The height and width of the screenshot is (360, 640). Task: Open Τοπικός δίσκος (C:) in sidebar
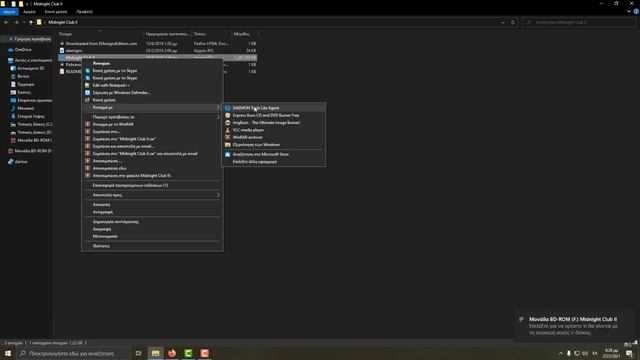pyautogui.click(x=31, y=124)
